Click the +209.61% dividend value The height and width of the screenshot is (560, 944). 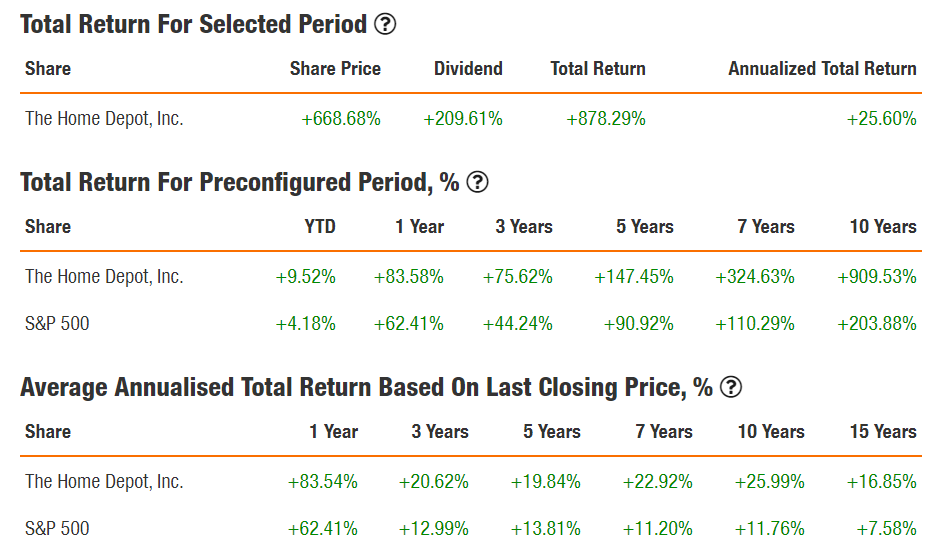tap(463, 119)
